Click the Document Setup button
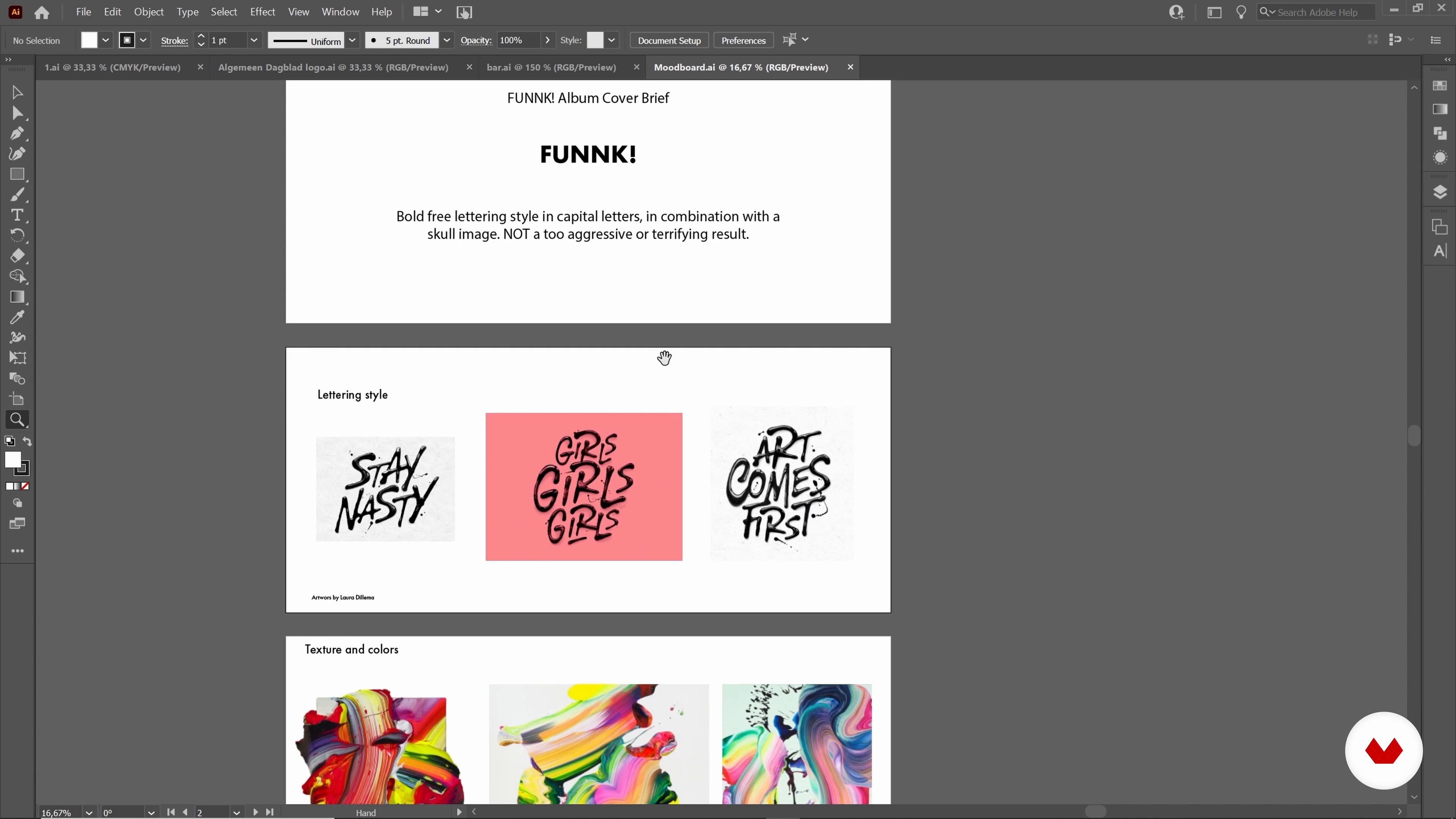 pos(669,40)
